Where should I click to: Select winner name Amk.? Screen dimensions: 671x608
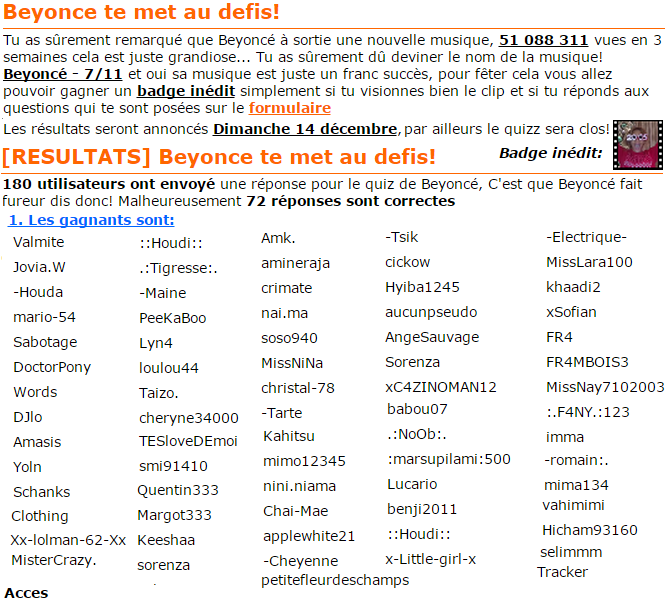(278, 238)
